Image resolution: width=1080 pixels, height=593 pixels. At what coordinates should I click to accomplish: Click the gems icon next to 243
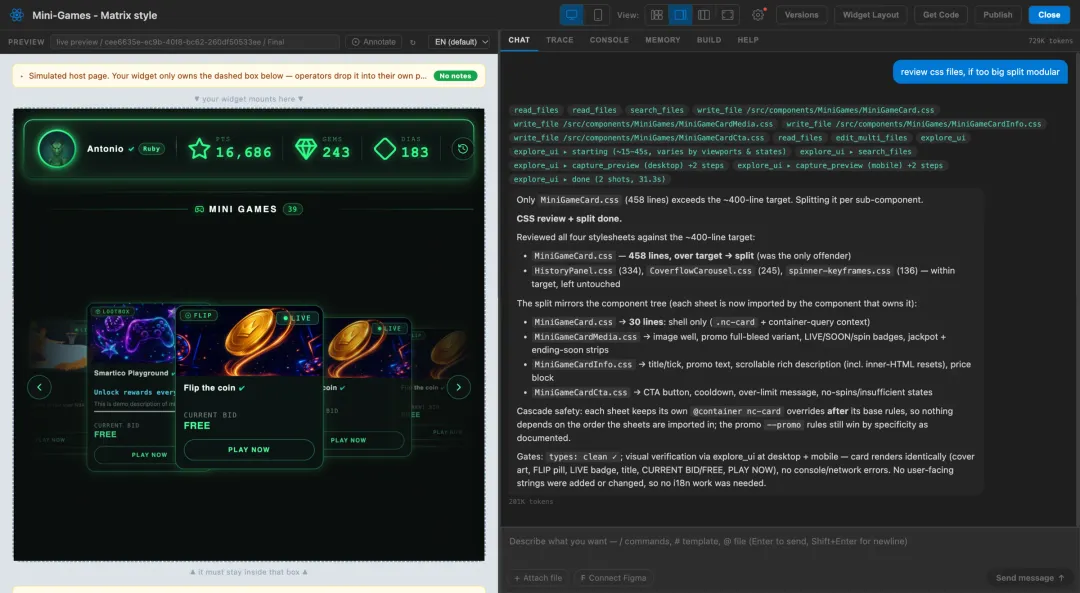[306, 149]
